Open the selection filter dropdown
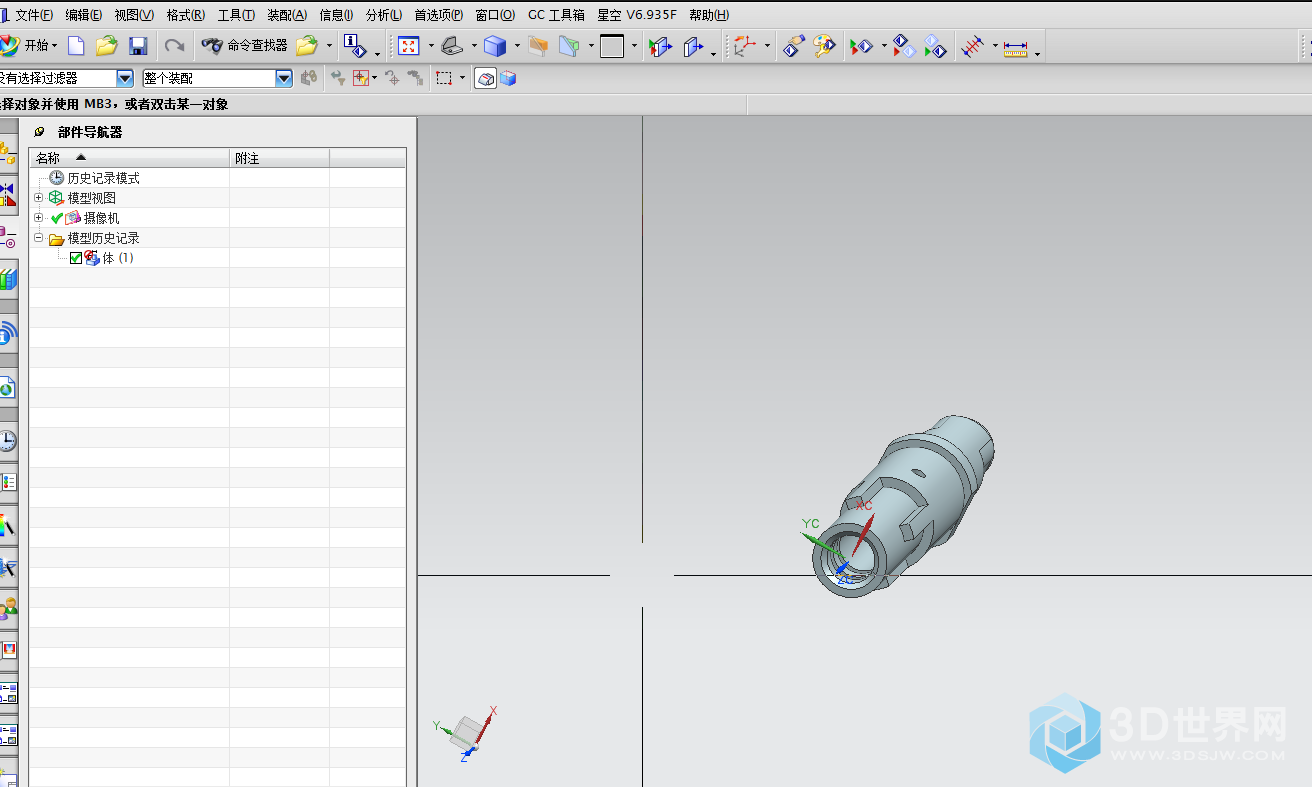 (x=125, y=78)
